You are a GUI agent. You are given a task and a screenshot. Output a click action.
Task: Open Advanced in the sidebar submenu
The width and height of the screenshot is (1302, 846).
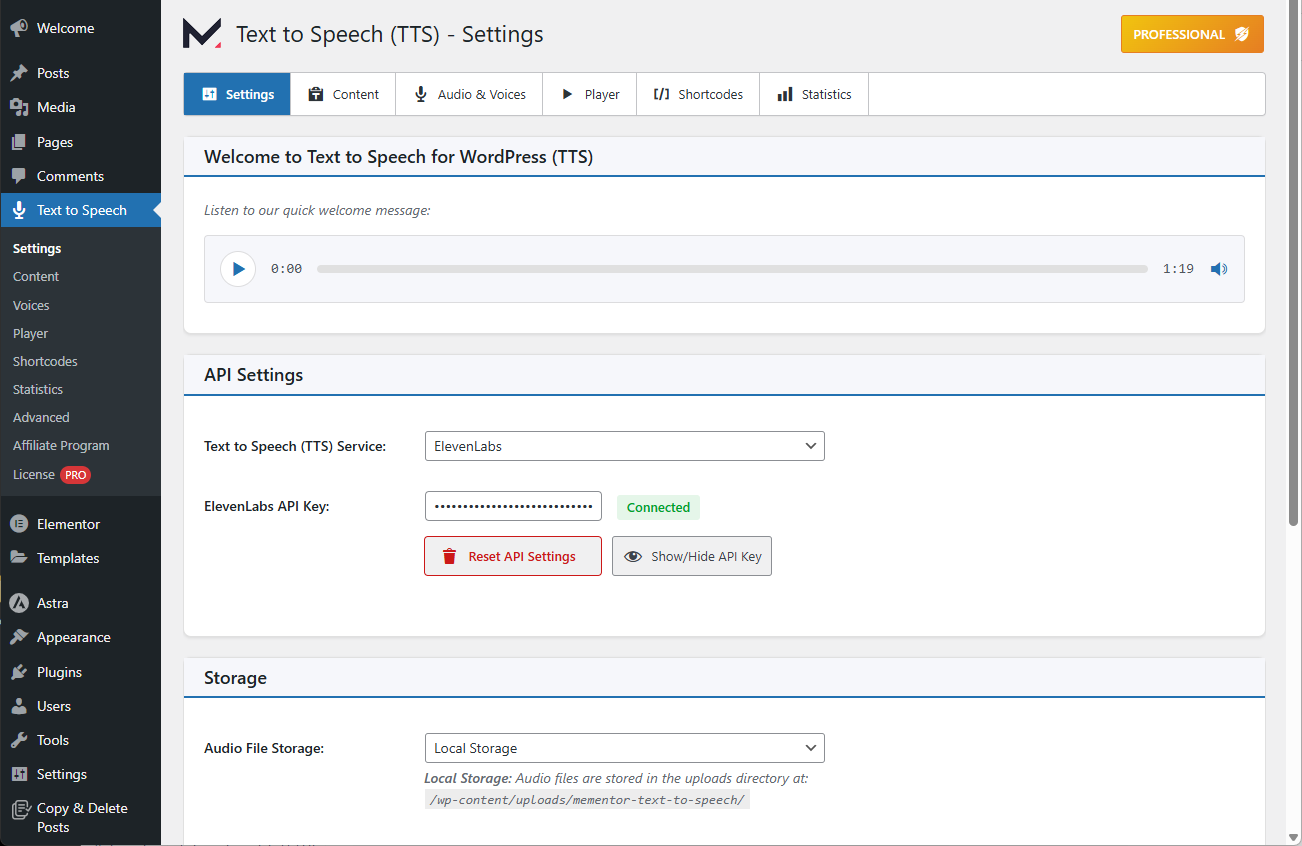[x=41, y=417]
